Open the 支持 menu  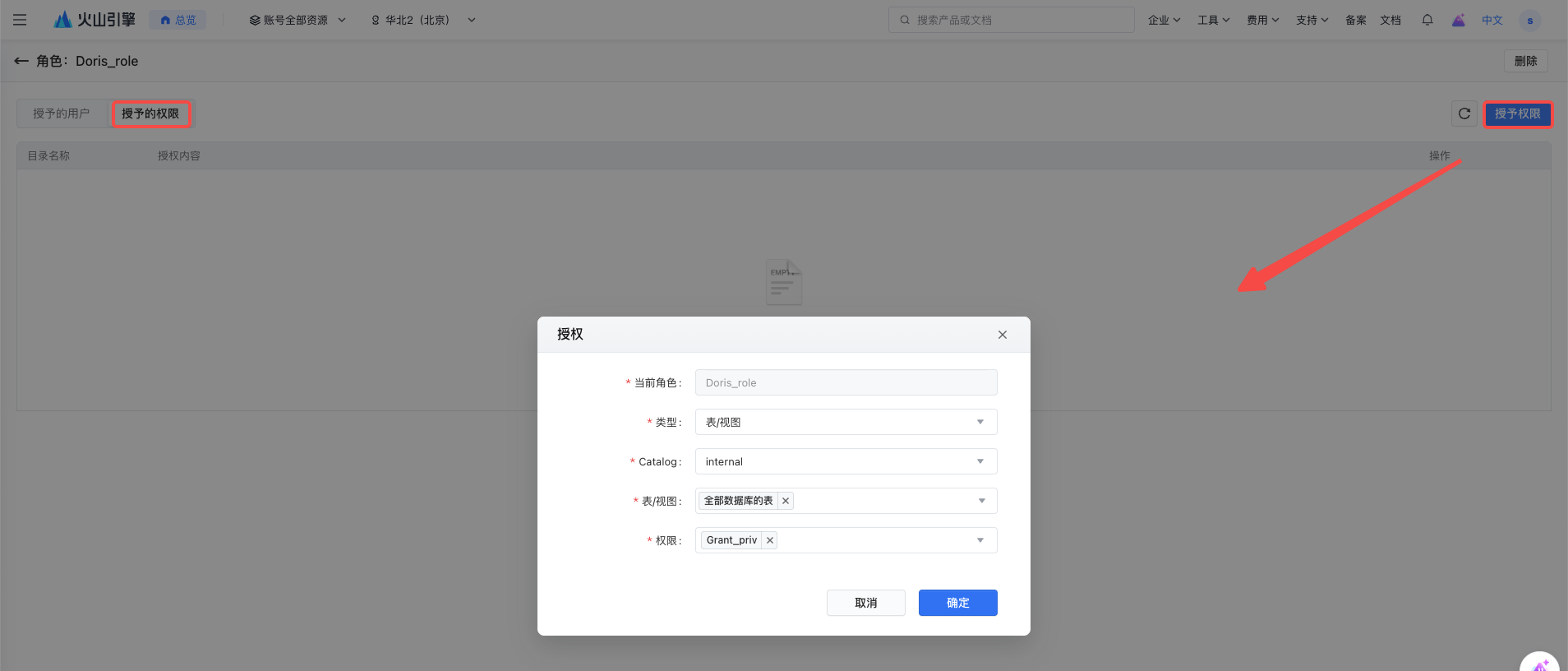[1312, 20]
